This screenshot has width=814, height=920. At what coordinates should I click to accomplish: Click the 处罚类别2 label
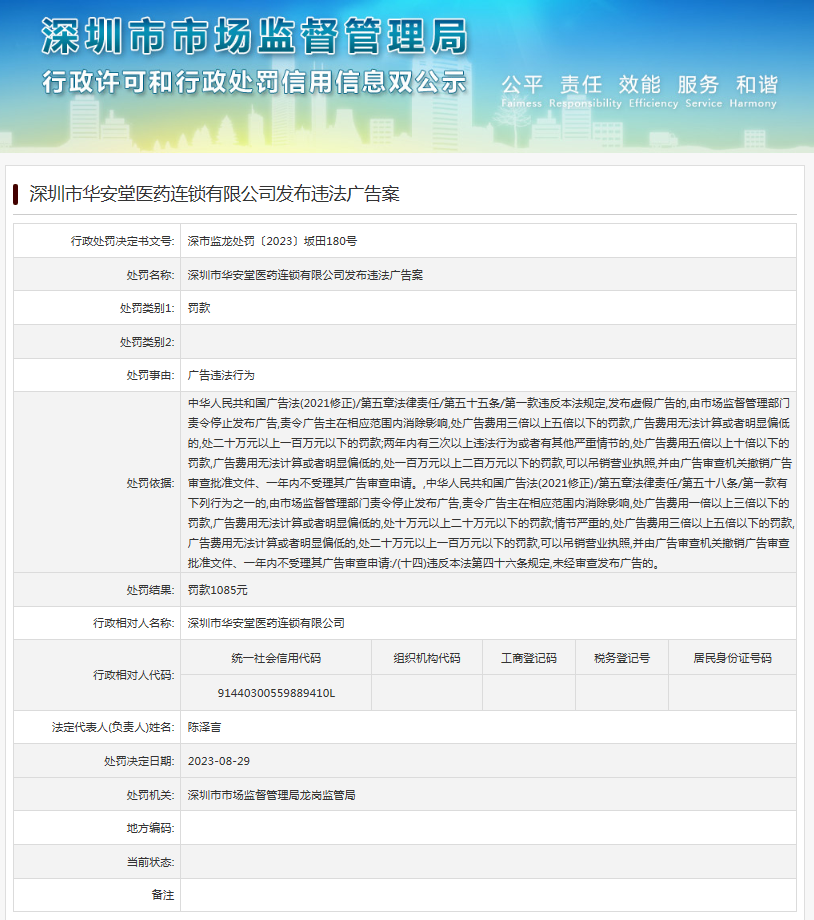(x=147, y=342)
